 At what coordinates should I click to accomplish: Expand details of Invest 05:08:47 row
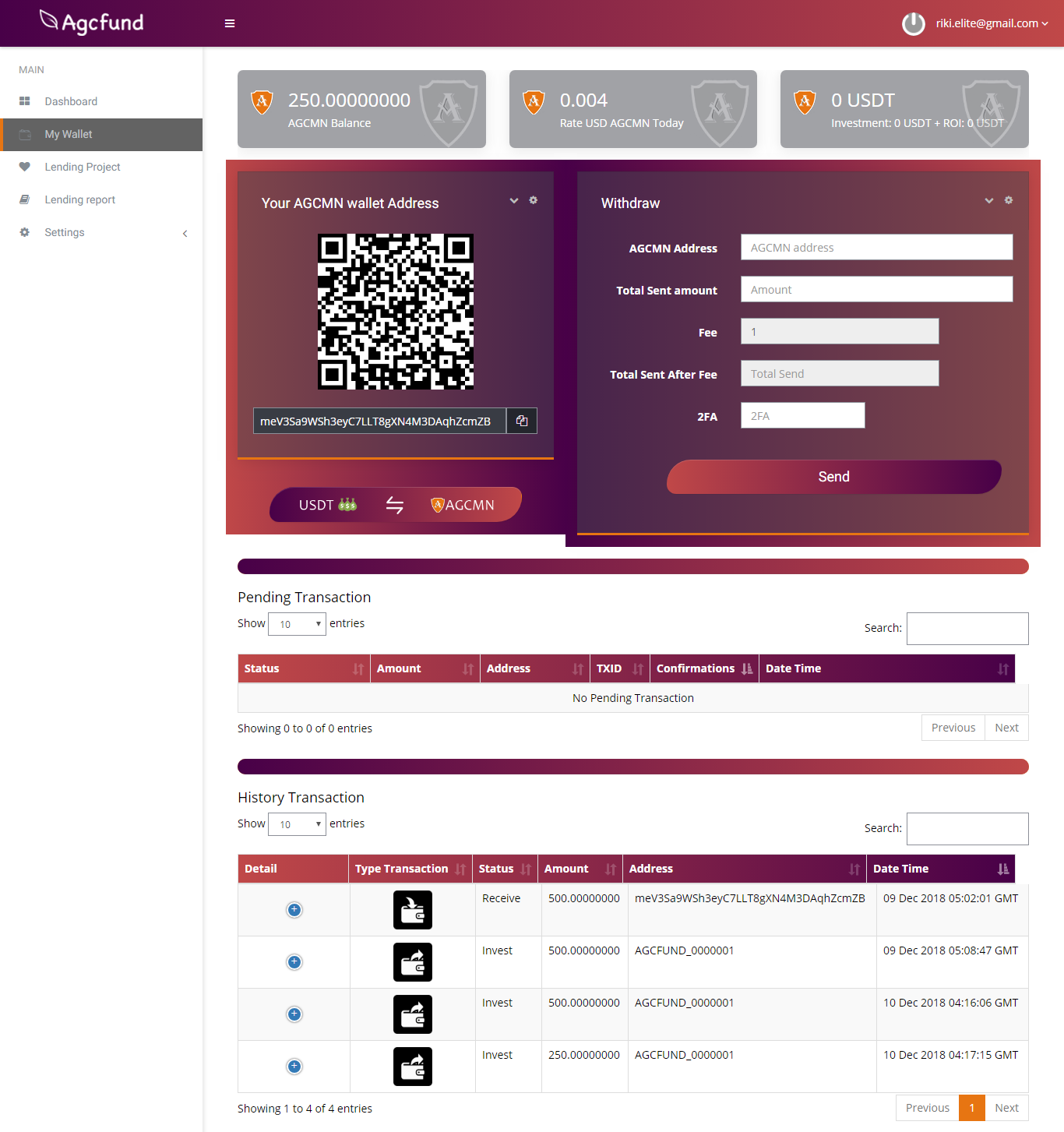click(x=294, y=962)
